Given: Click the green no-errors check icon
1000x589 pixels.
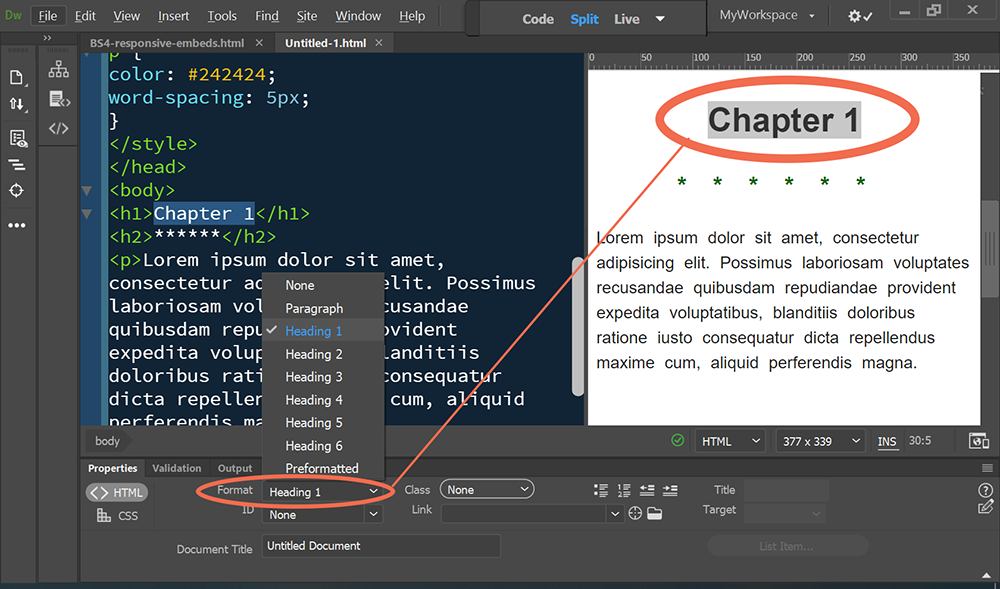Looking at the screenshot, I should (x=677, y=440).
